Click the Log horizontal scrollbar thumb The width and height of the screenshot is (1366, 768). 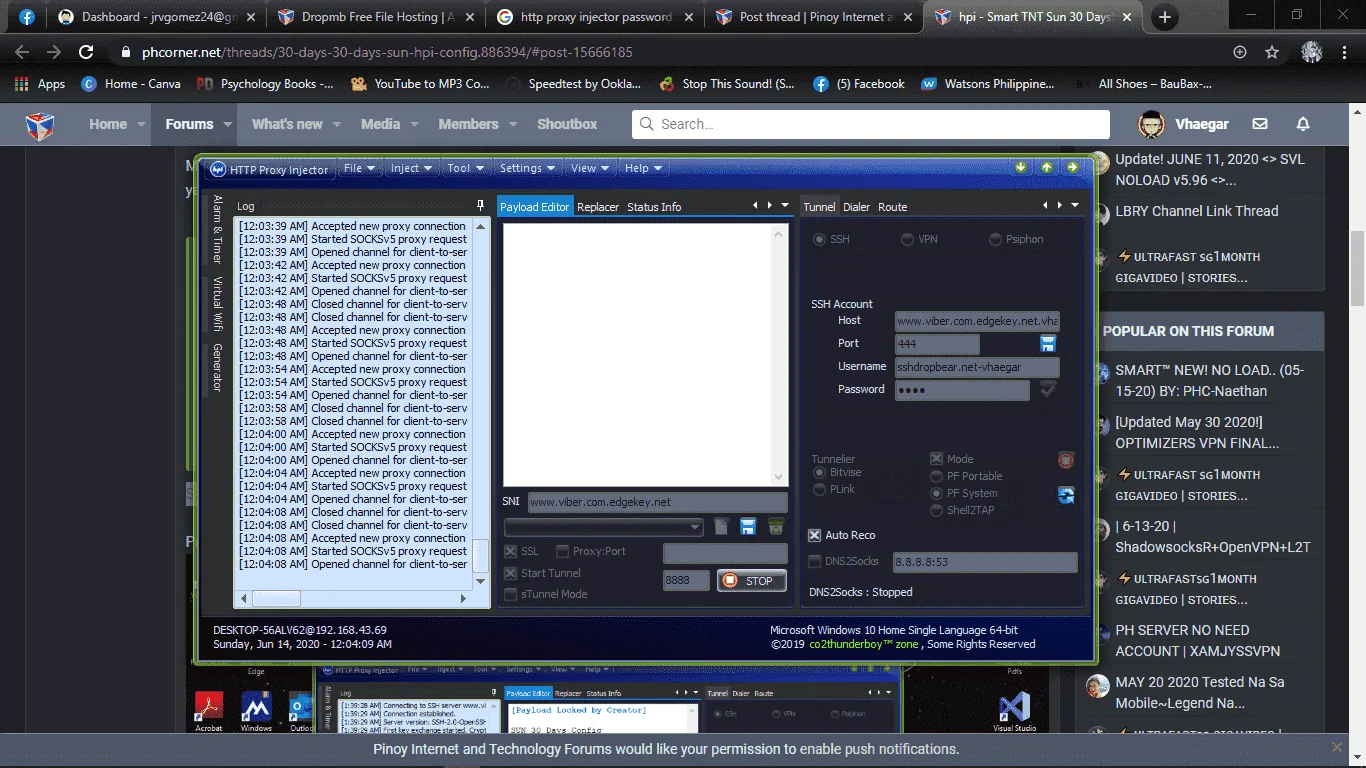275,598
